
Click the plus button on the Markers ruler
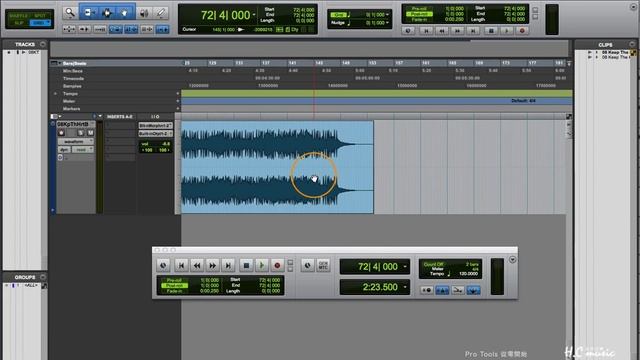(178, 109)
